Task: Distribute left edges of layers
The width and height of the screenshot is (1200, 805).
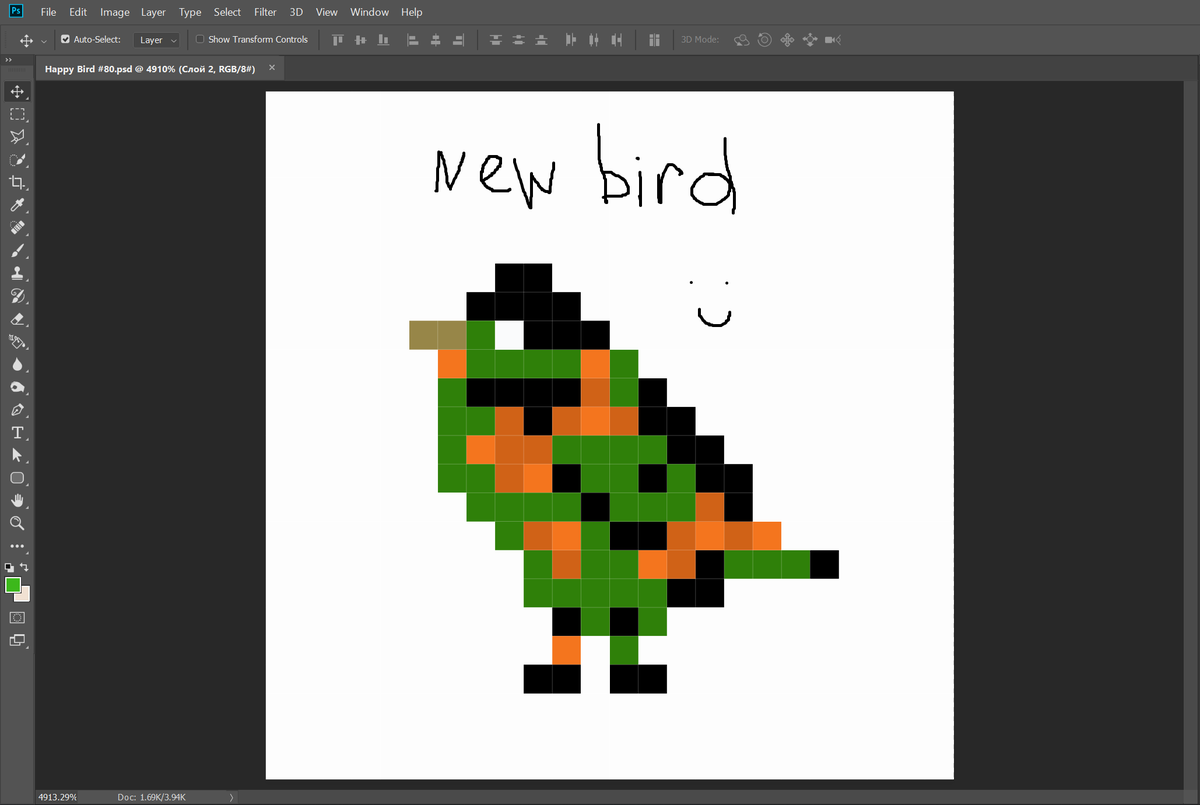Action: [571, 40]
